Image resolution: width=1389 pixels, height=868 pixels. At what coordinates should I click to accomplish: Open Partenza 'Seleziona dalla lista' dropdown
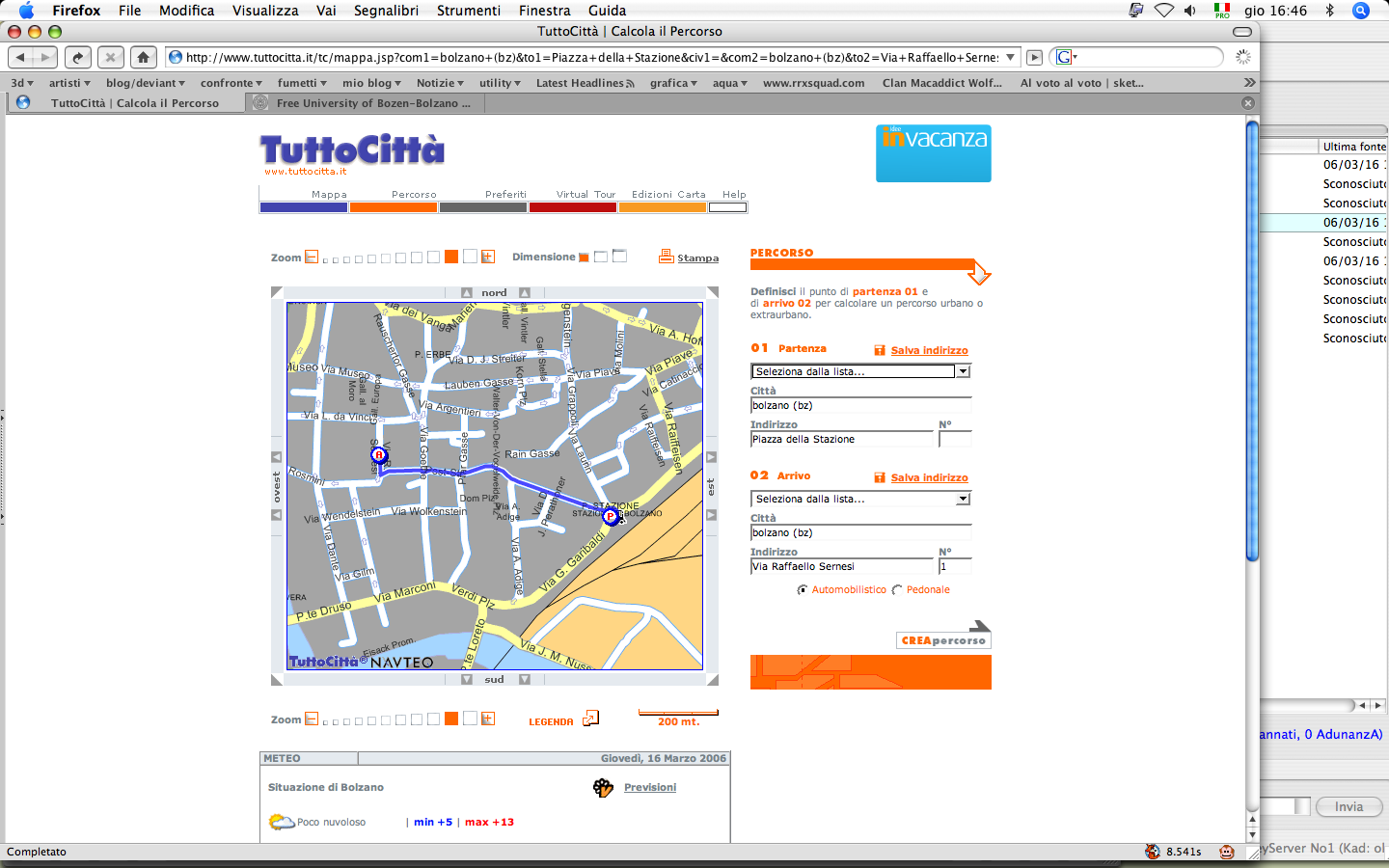pos(860,371)
